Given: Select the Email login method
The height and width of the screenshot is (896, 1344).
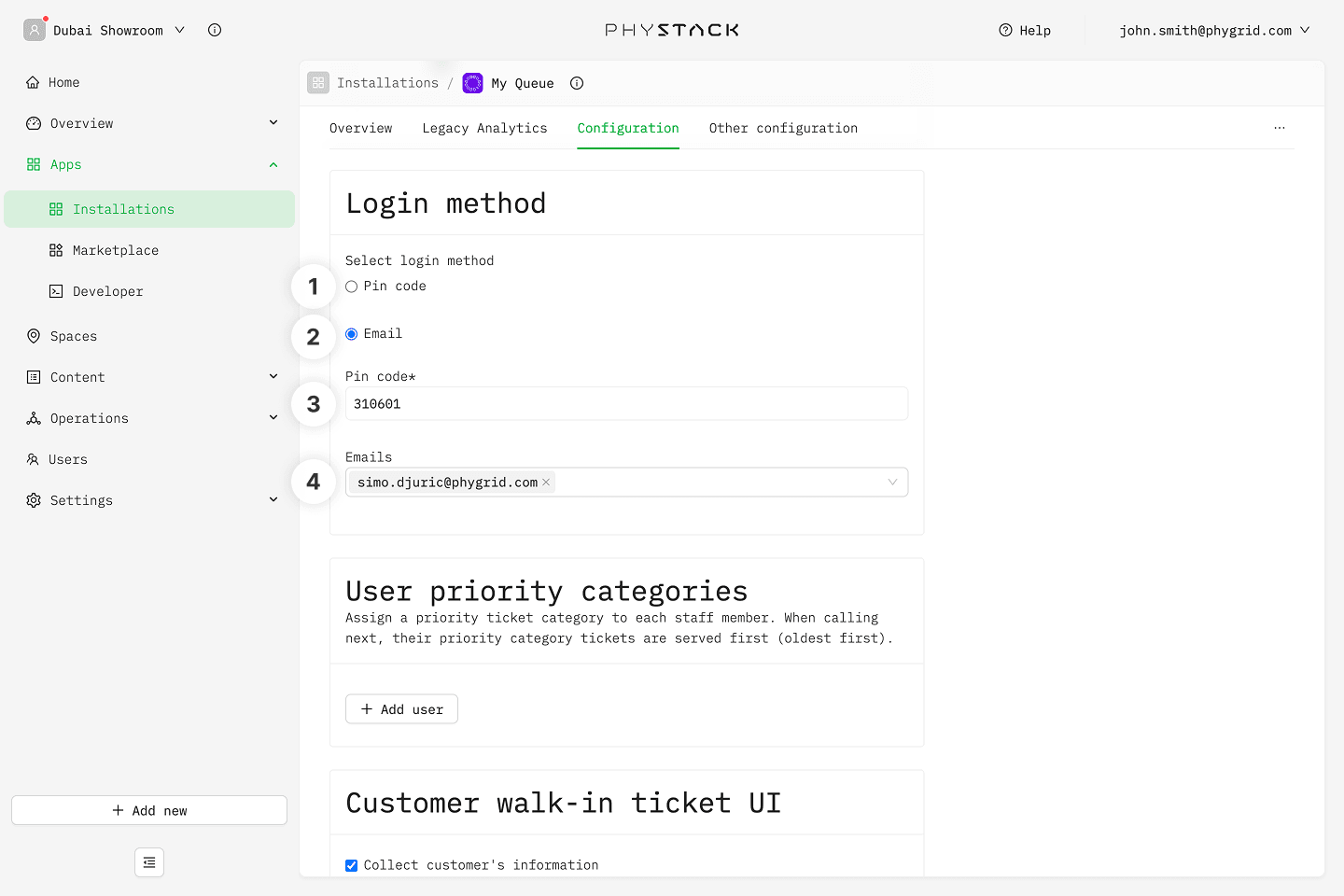Looking at the screenshot, I should [352, 334].
